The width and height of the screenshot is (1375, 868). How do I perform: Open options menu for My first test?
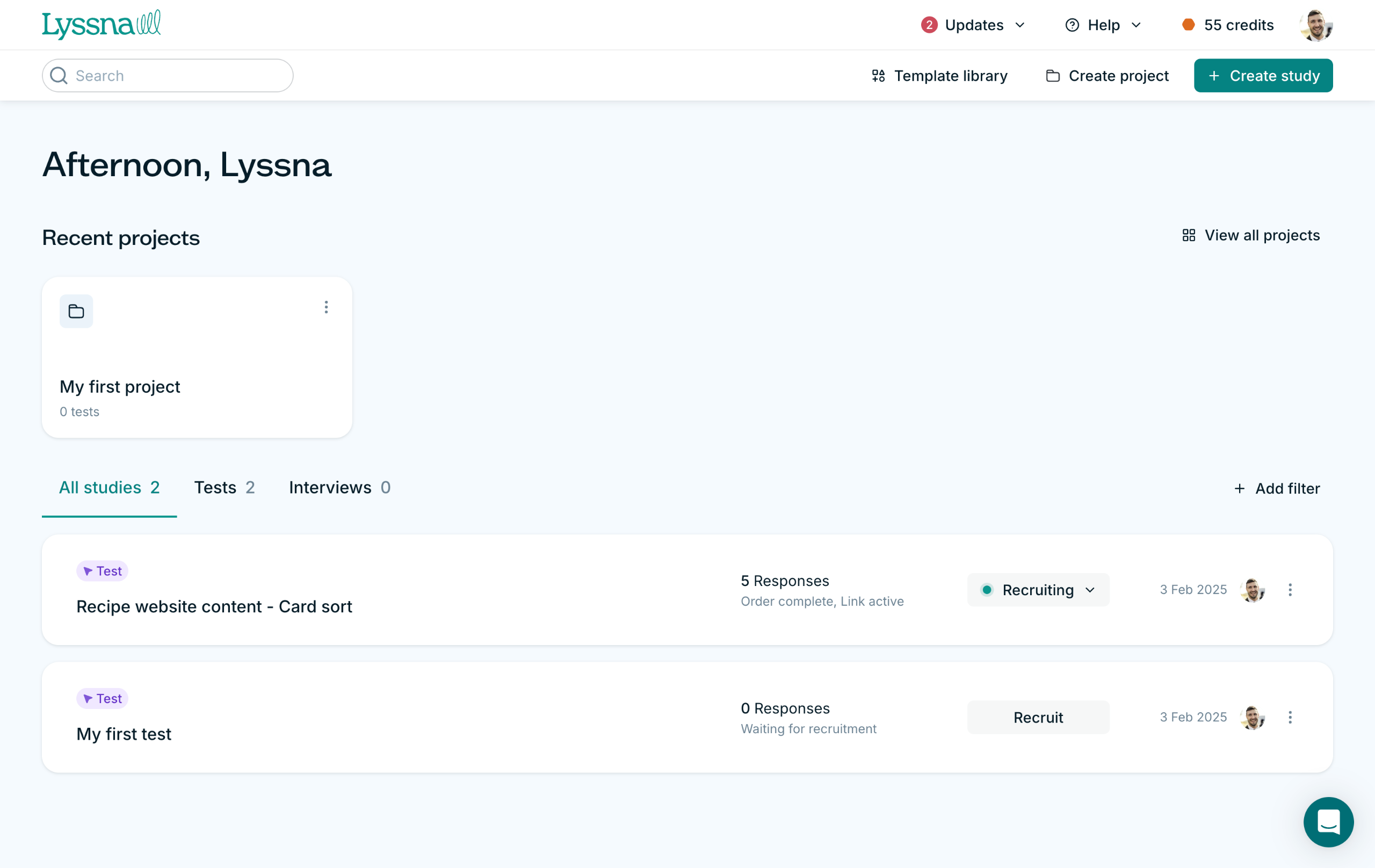pyautogui.click(x=1290, y=717)
